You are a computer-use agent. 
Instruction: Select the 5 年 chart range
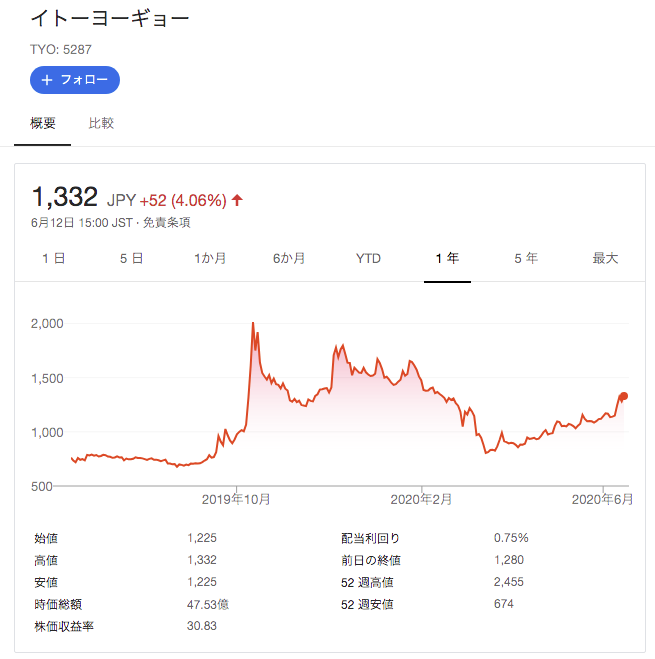click(526, 258)
